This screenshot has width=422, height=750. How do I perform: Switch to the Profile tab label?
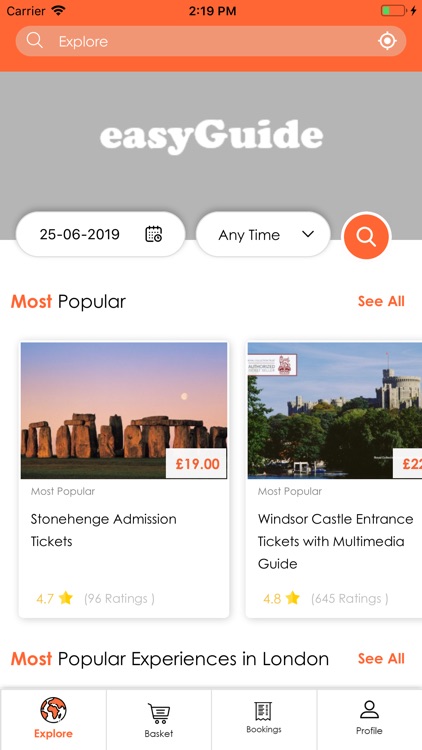[369, 731]
